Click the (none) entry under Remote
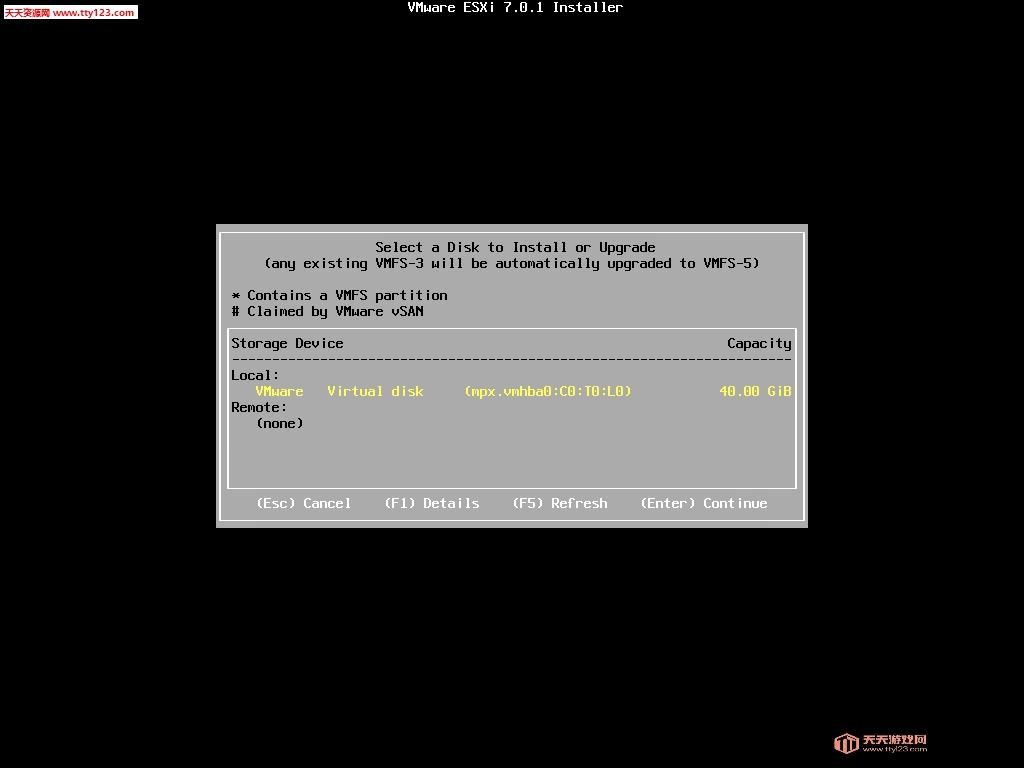The height and width of the screenshot is (768, 1024). (x=280, y=423)
